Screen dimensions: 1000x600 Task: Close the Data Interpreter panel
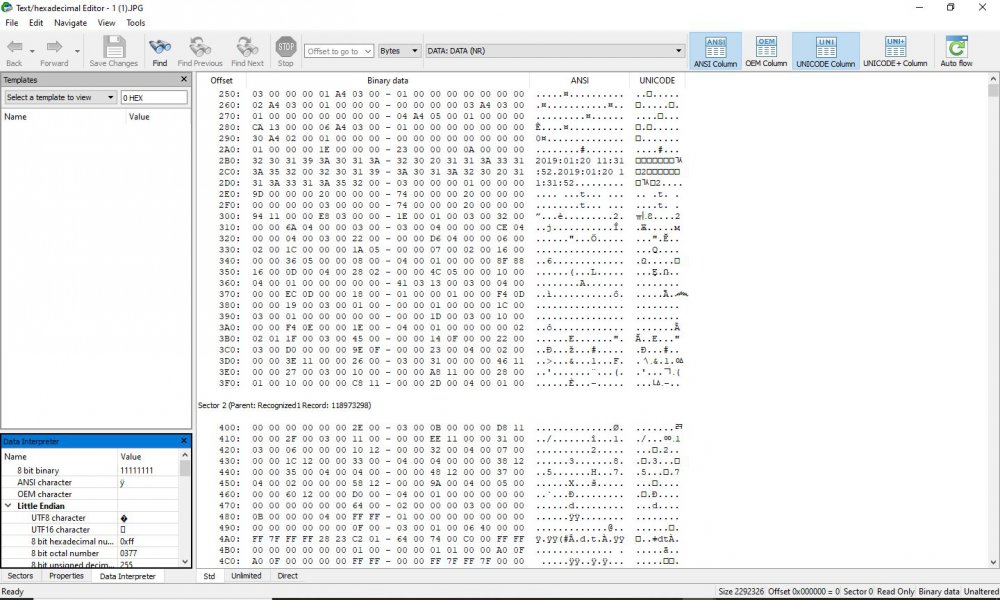tap(184, 441)
